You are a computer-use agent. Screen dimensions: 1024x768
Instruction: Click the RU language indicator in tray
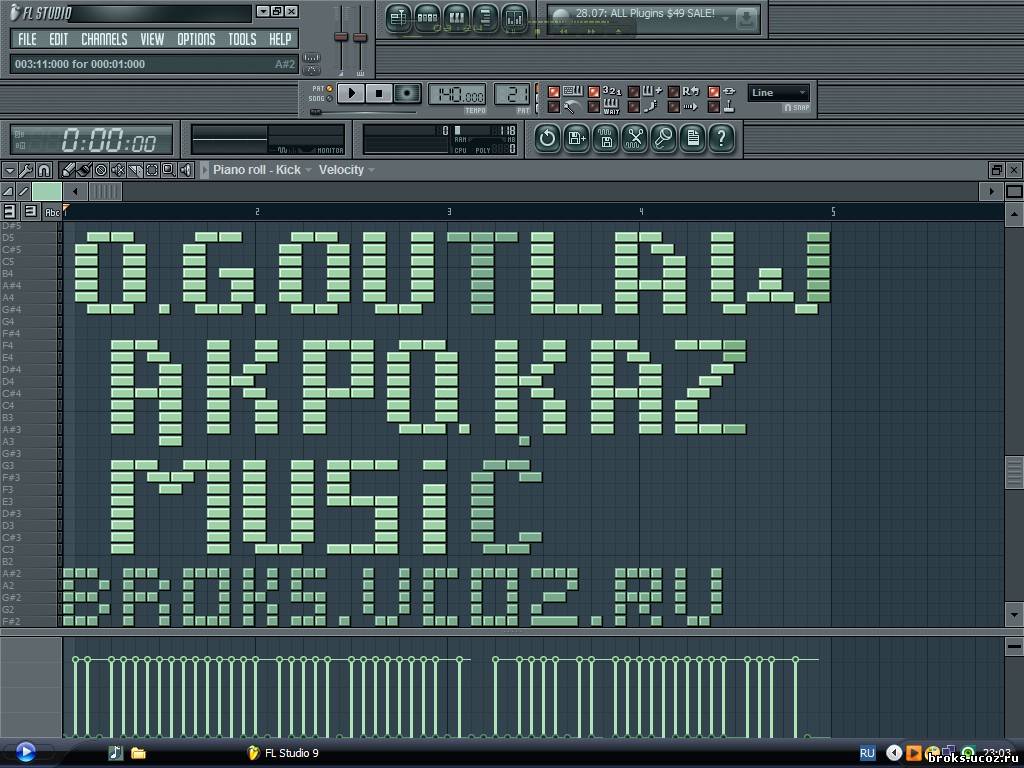pos(867,753)
